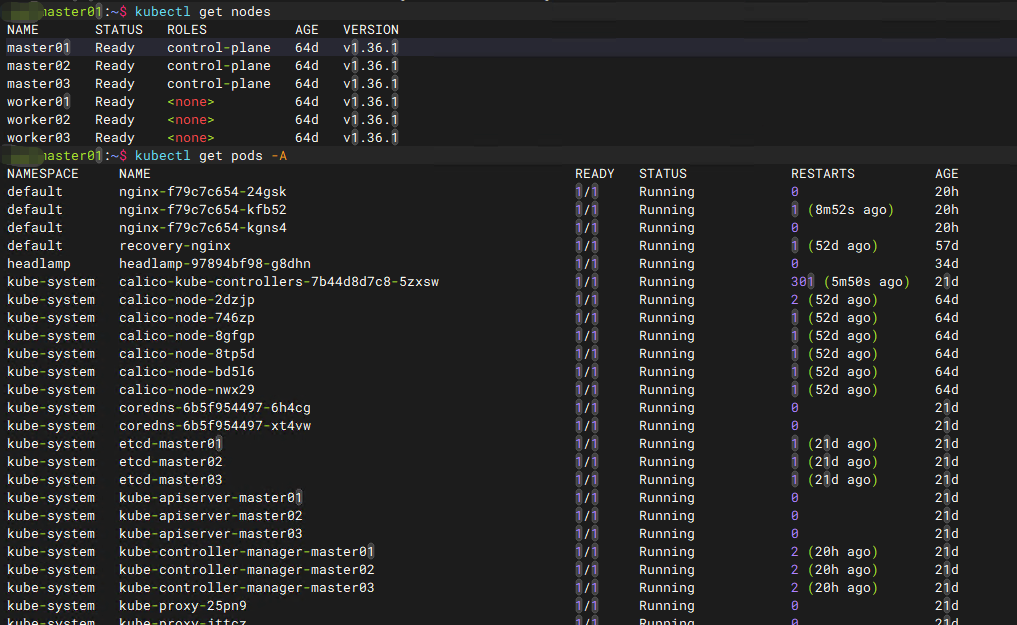
Task: Select the headlamp namespace entry
Action: point(38,264)
